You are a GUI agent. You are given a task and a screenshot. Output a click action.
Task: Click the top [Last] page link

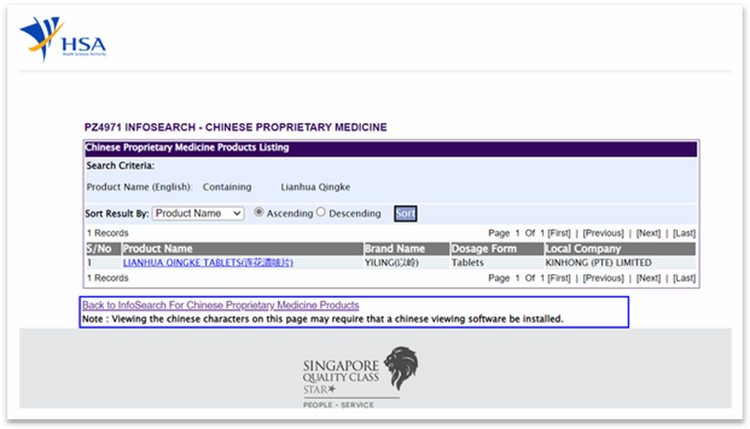684,233
